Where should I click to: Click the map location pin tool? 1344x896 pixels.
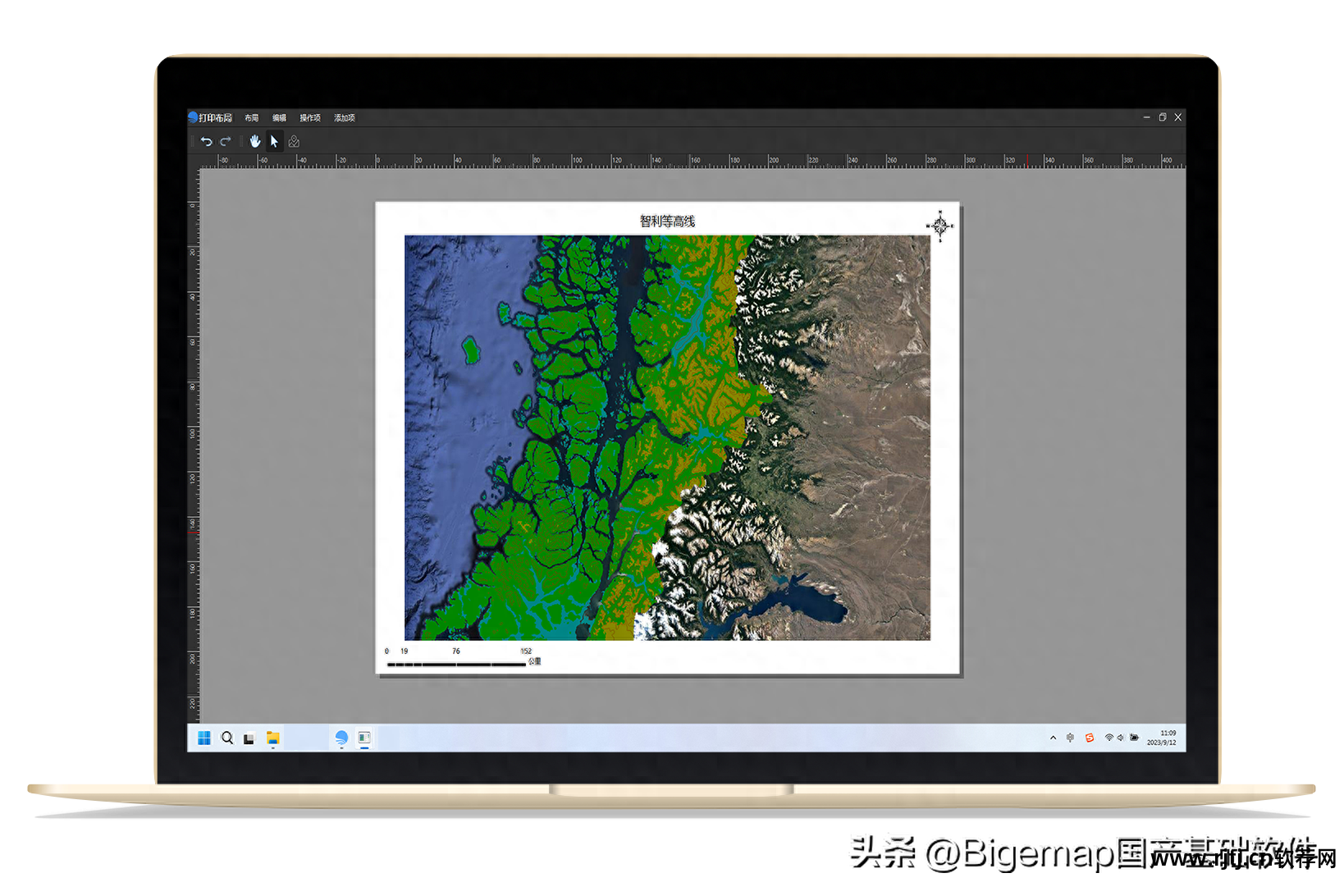click(294, 141)
